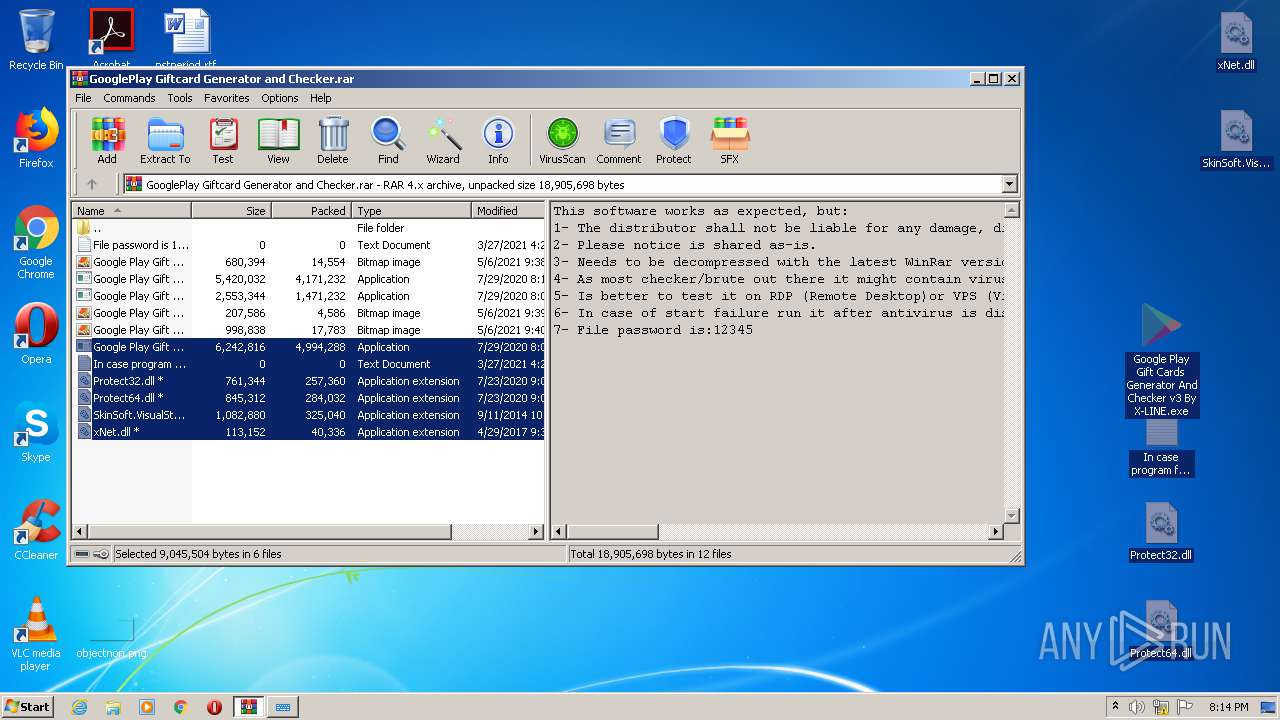Image resolution: width=1280 pixels, height=720 pixels.
Task: Sort files by the Type column
Action: pyautogui.click(x=411, y=210)
